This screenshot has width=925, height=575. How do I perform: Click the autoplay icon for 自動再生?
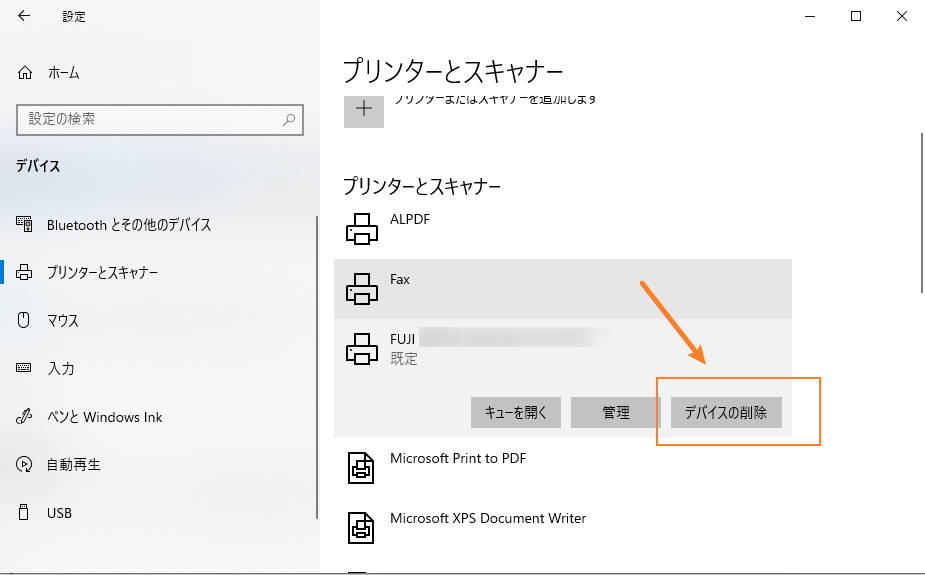tap(24, 465)
